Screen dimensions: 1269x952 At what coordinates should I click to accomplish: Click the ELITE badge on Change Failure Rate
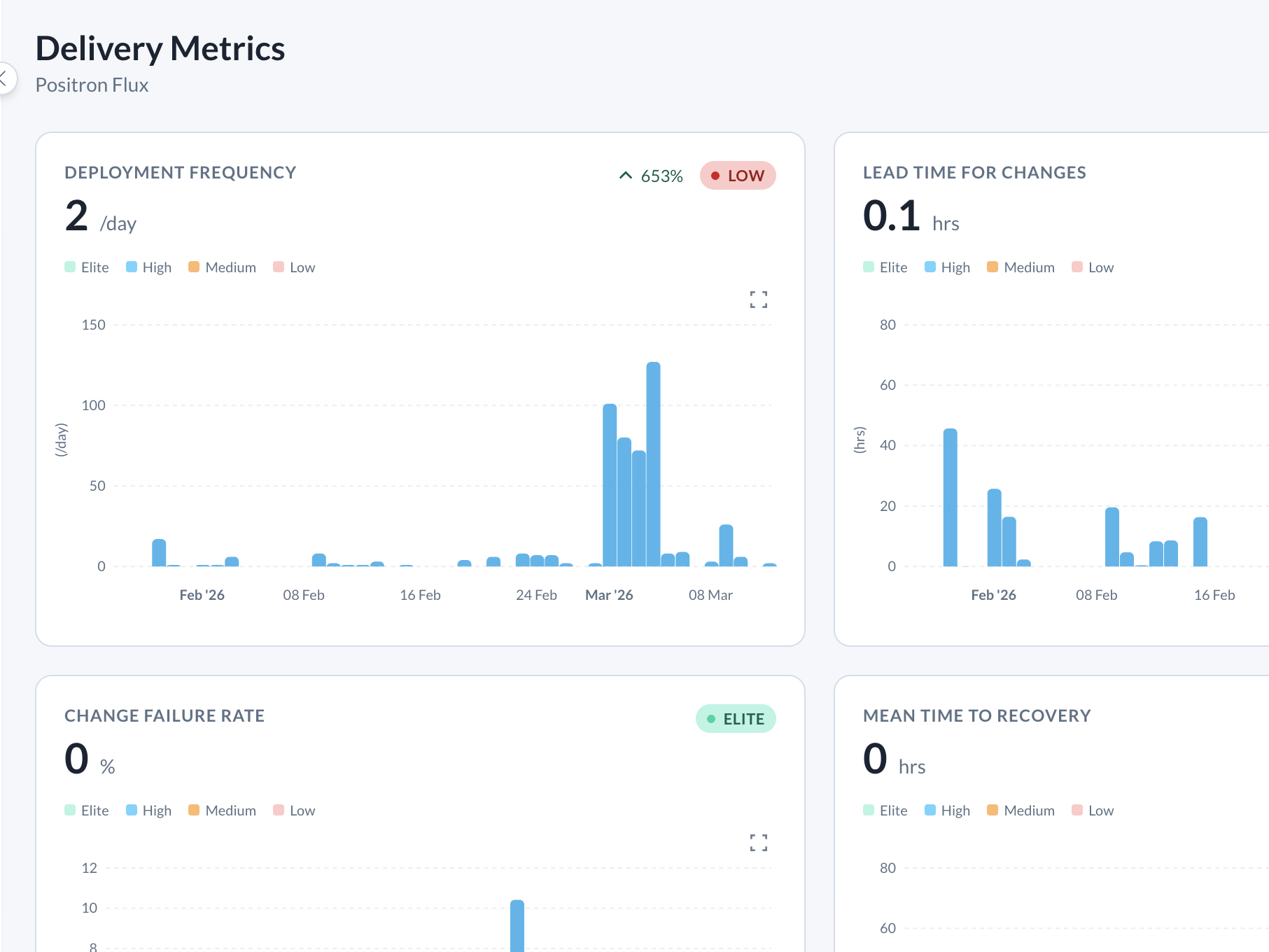tap(735, 718)
